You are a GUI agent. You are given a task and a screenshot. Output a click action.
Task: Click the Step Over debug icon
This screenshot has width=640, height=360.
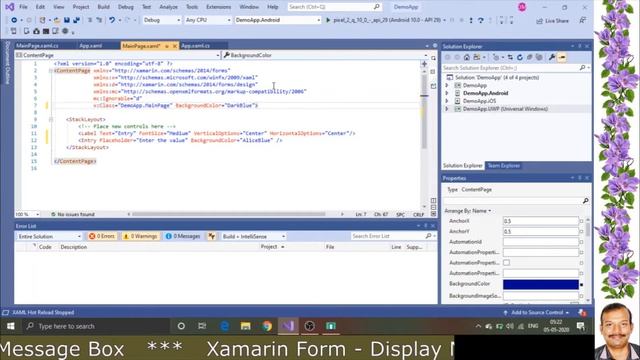(481, 20)
